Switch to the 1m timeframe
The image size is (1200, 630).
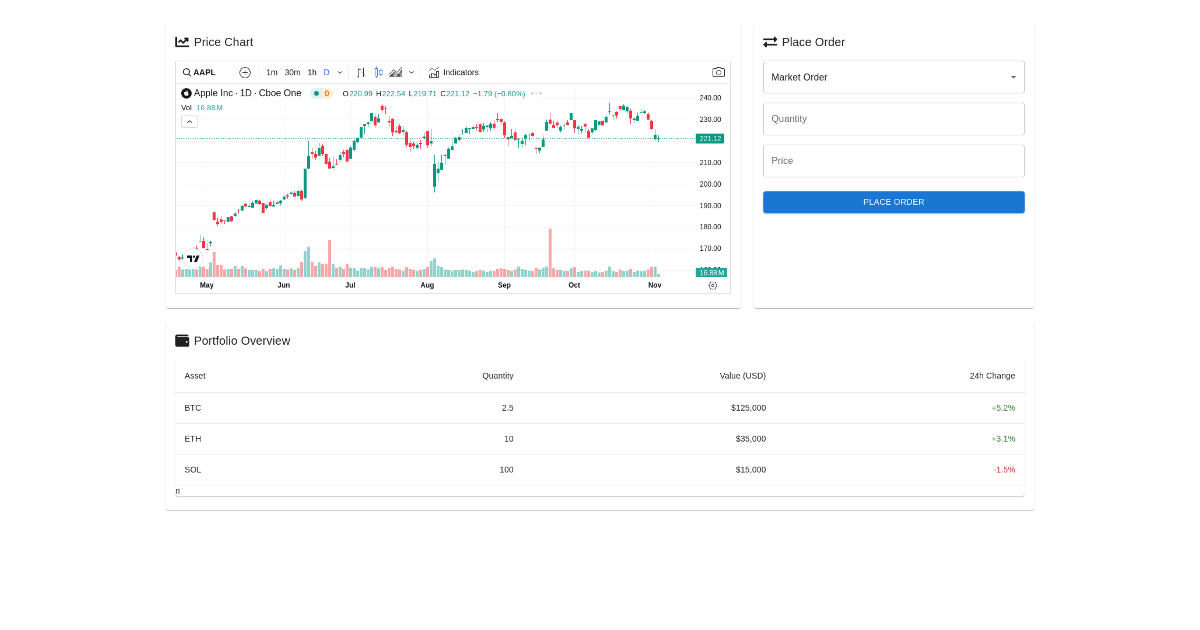pos(272,72)
